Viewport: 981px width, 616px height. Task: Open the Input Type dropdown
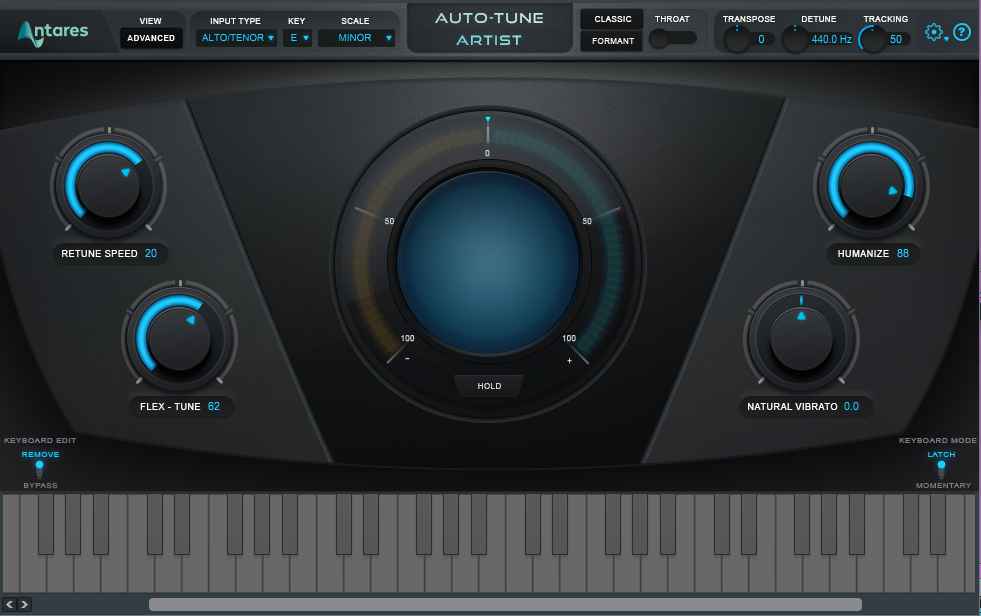point(236,36)
